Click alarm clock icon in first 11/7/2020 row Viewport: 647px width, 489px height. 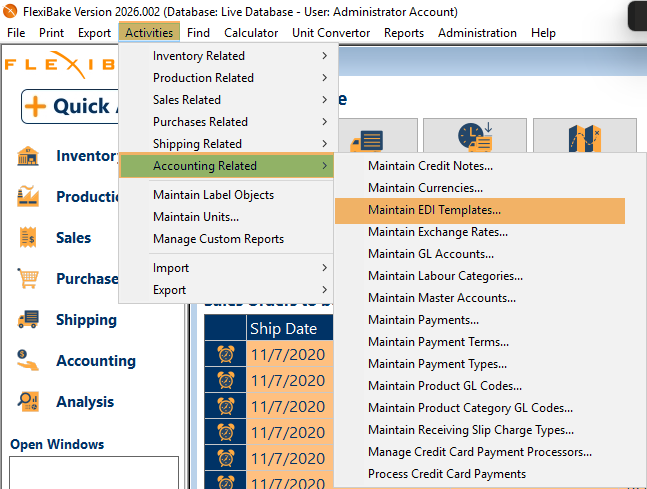tap(226, 354)
